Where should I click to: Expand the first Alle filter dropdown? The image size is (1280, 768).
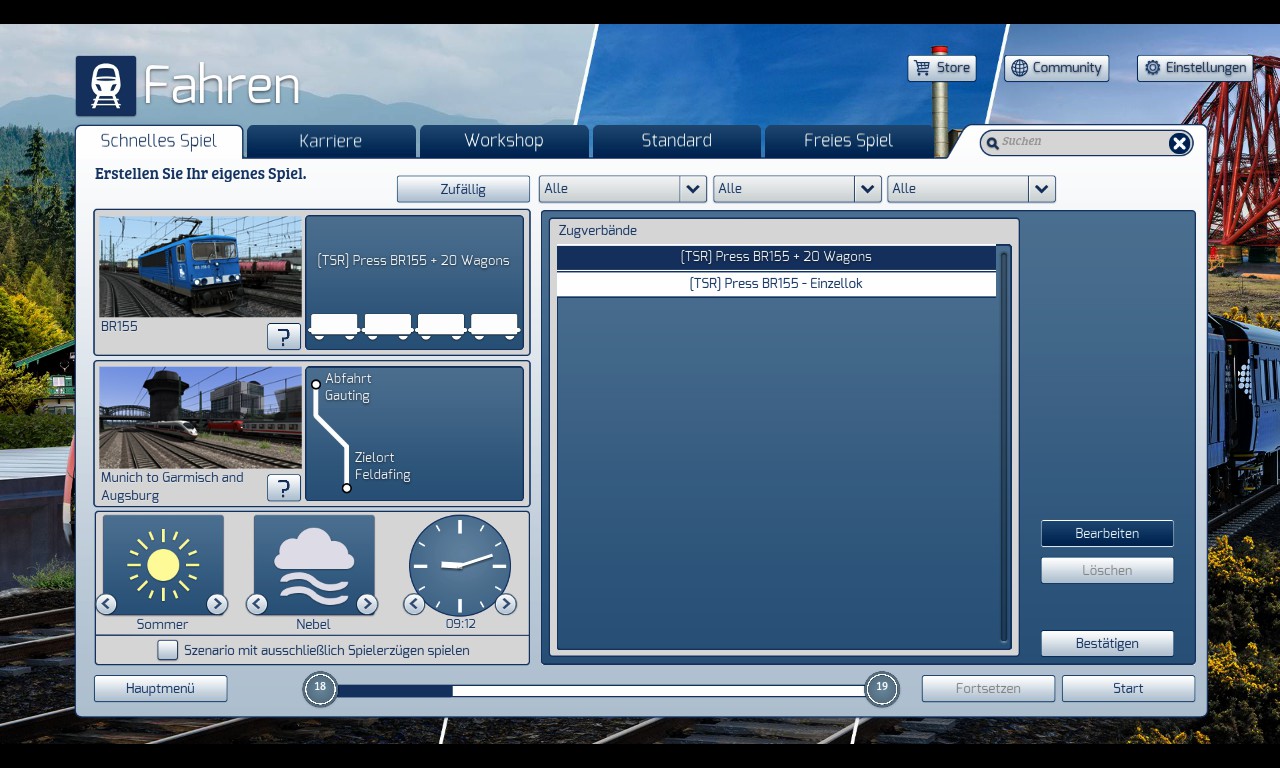693,189
